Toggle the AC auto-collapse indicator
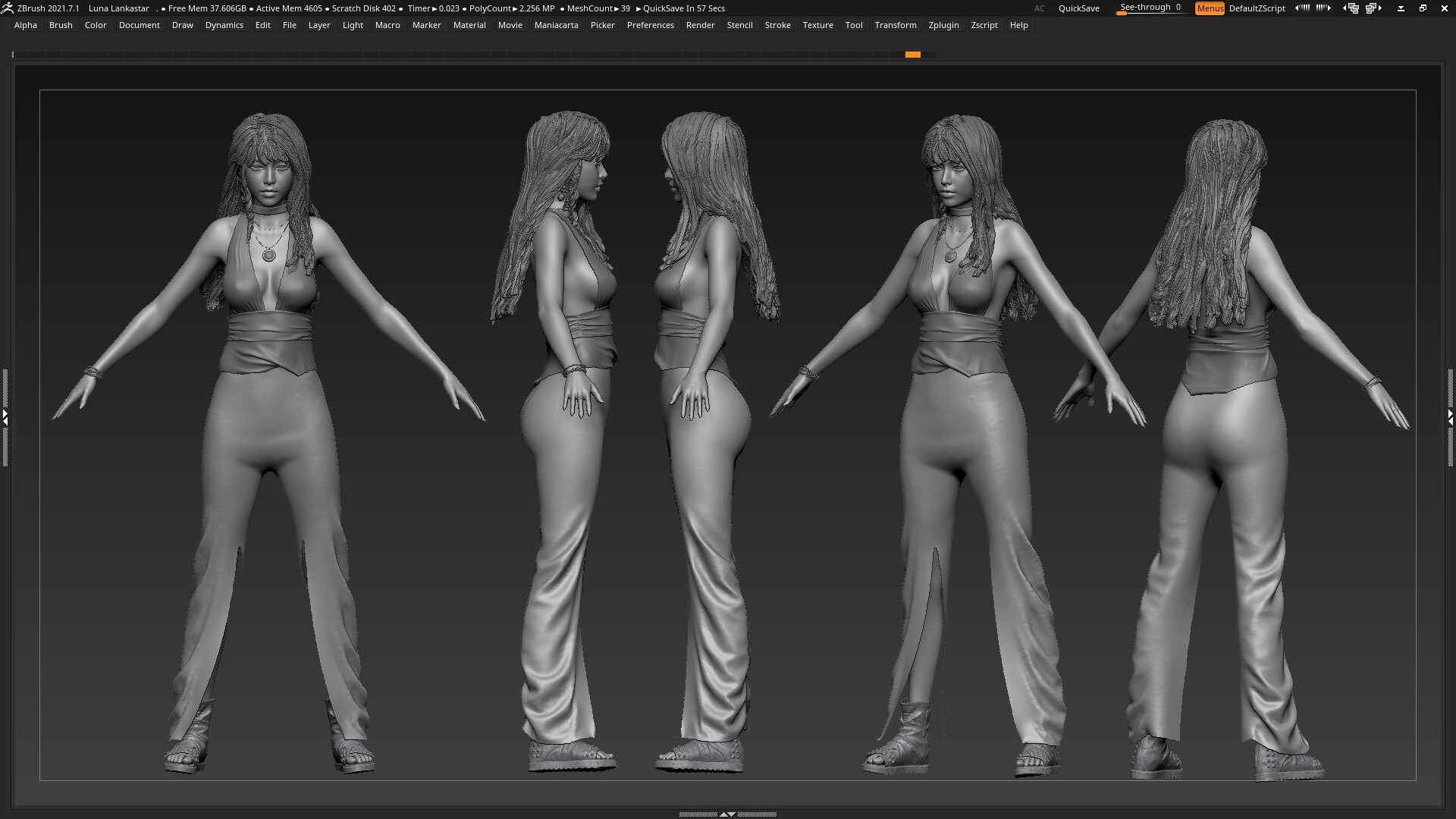Viewport: 1456px width, 819px height. click(1039, 8)
